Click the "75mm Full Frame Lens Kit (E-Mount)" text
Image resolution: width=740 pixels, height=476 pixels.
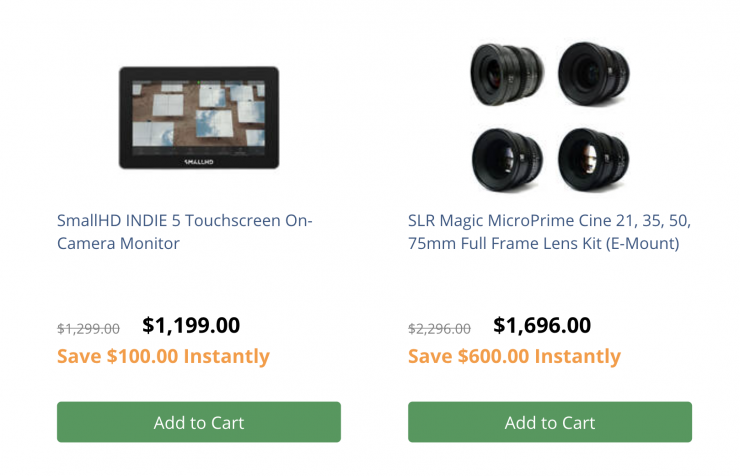point(543,243)
